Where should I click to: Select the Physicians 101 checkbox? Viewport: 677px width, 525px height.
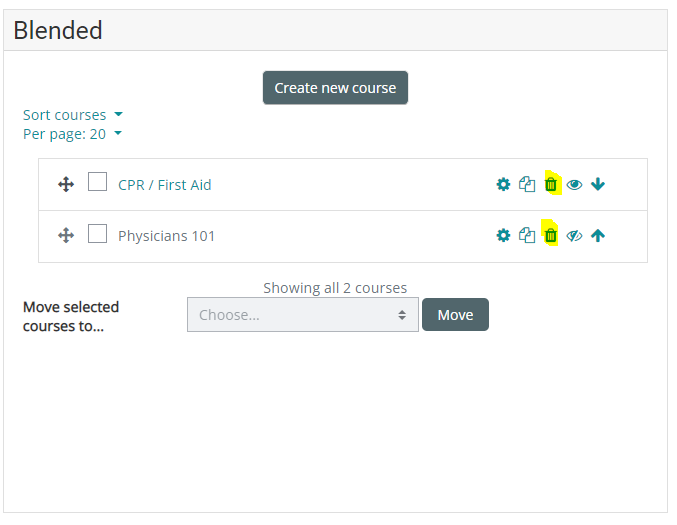(97, 234)
